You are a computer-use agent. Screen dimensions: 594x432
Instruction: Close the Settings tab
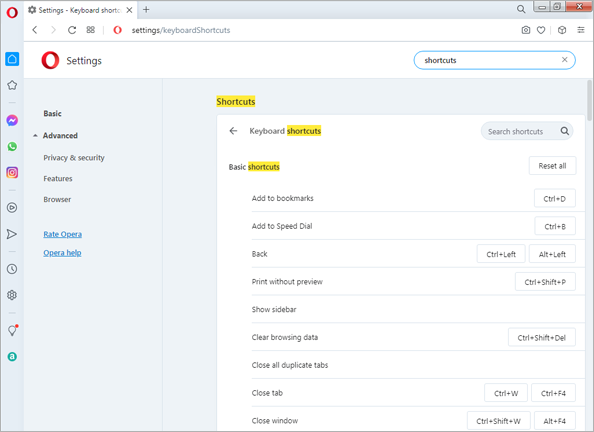coord(129,10)
